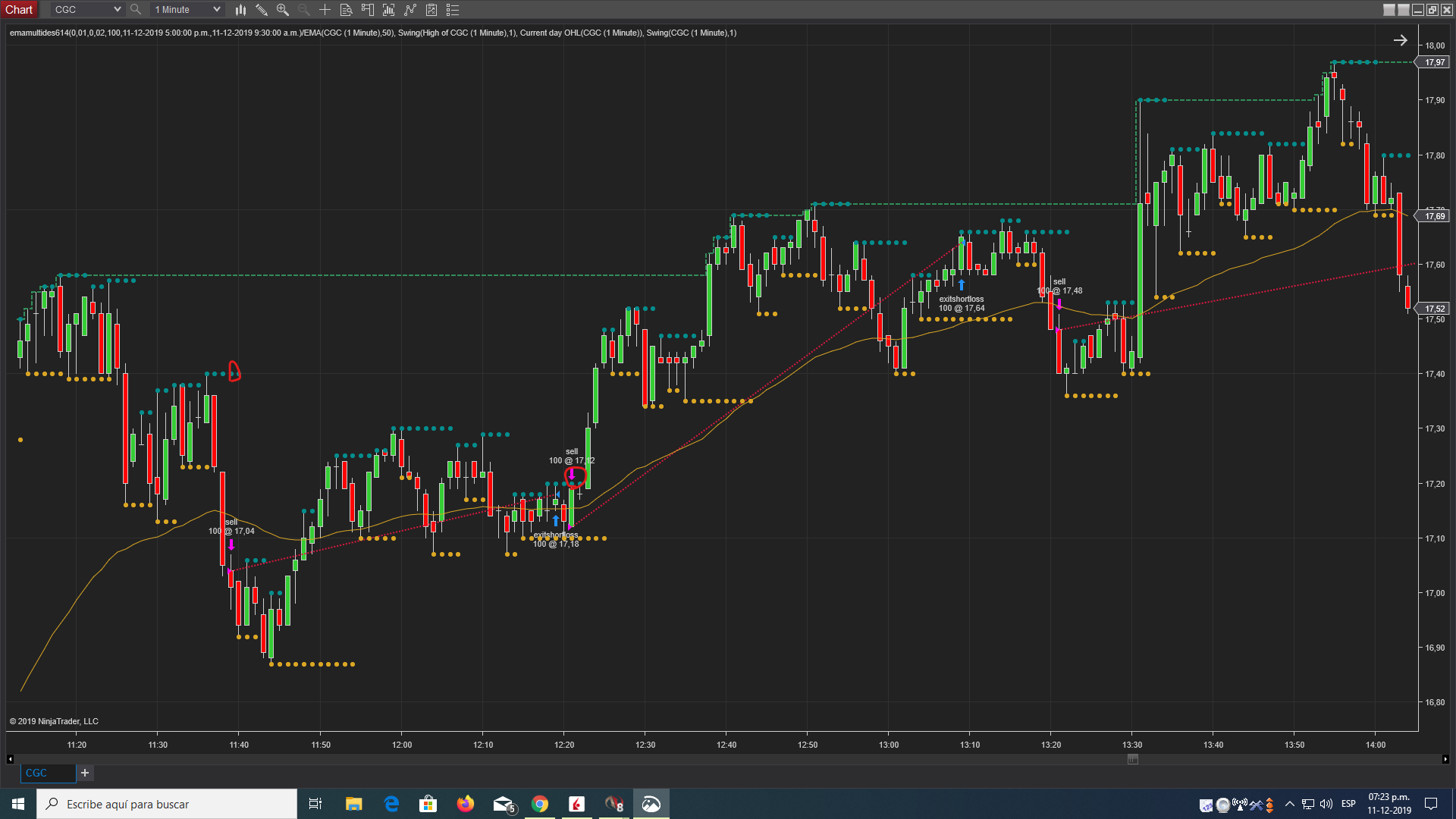Image resolution: width=1456 pixels, height=819 pixels.
Task: Click the instrument search magnifier icon
Action: pos(136,10)
